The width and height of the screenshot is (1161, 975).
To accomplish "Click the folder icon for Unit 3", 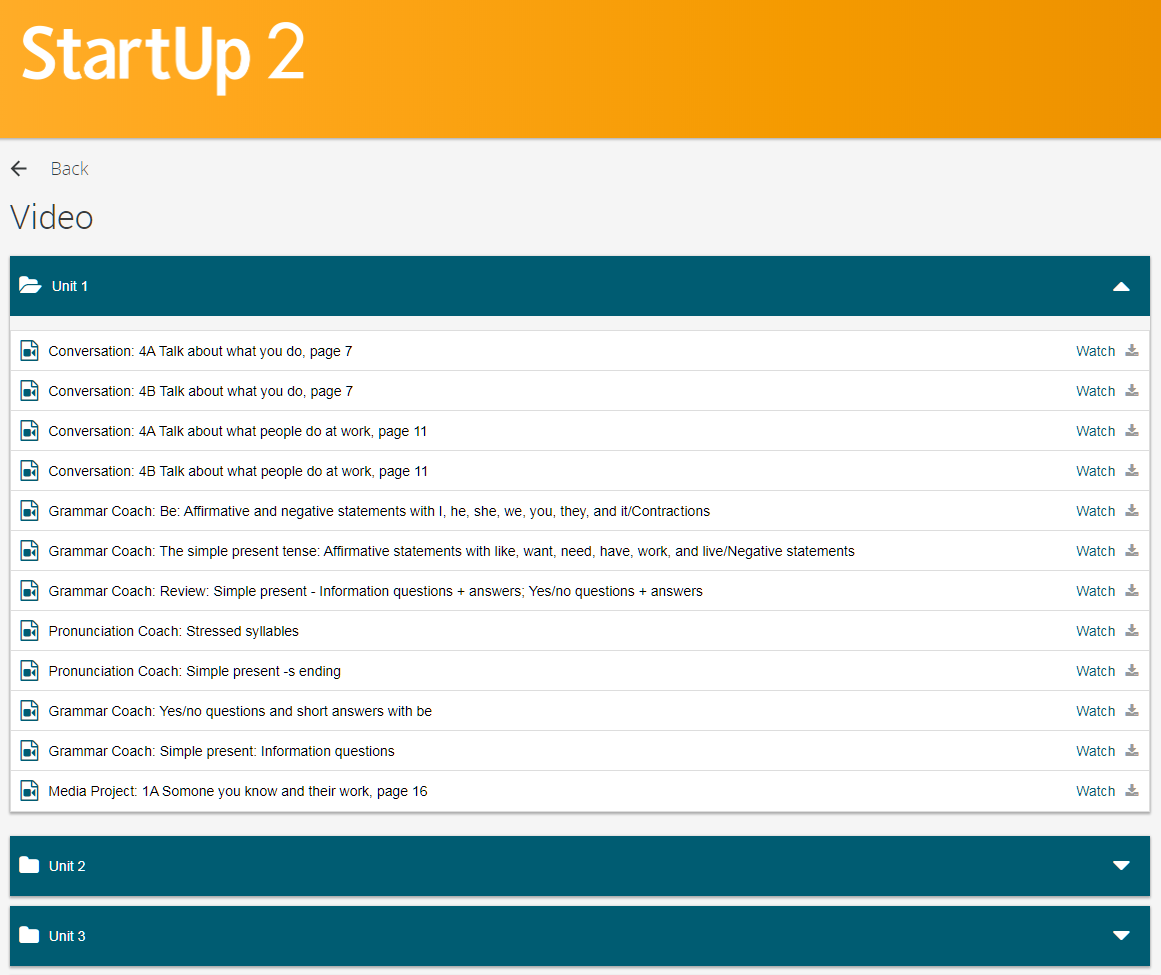I will [x=29, y=935].
